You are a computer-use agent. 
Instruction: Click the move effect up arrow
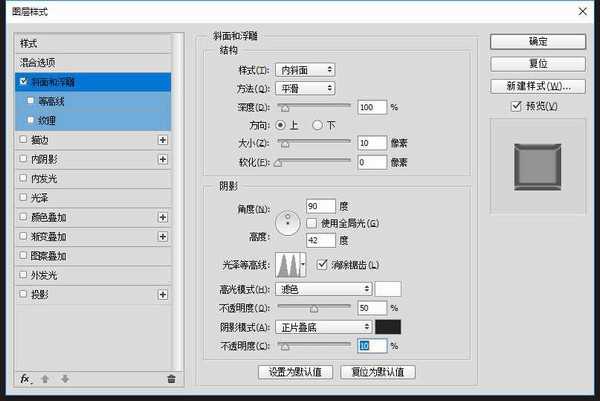(x=47, y=378)
